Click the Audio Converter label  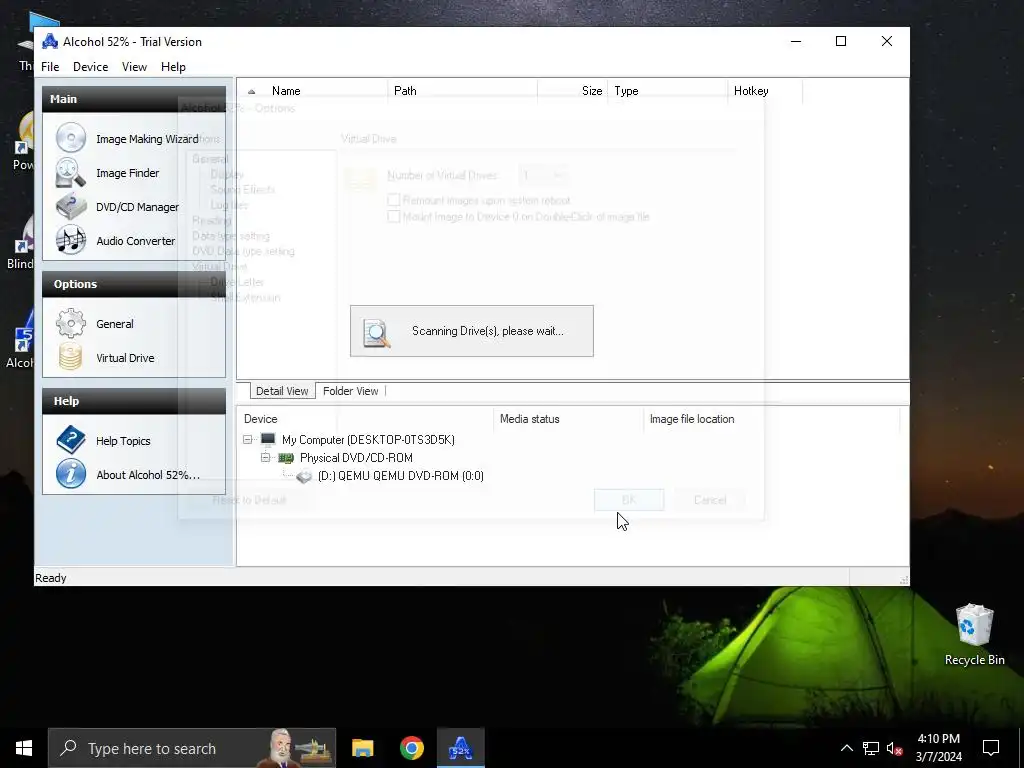(135, 240)
